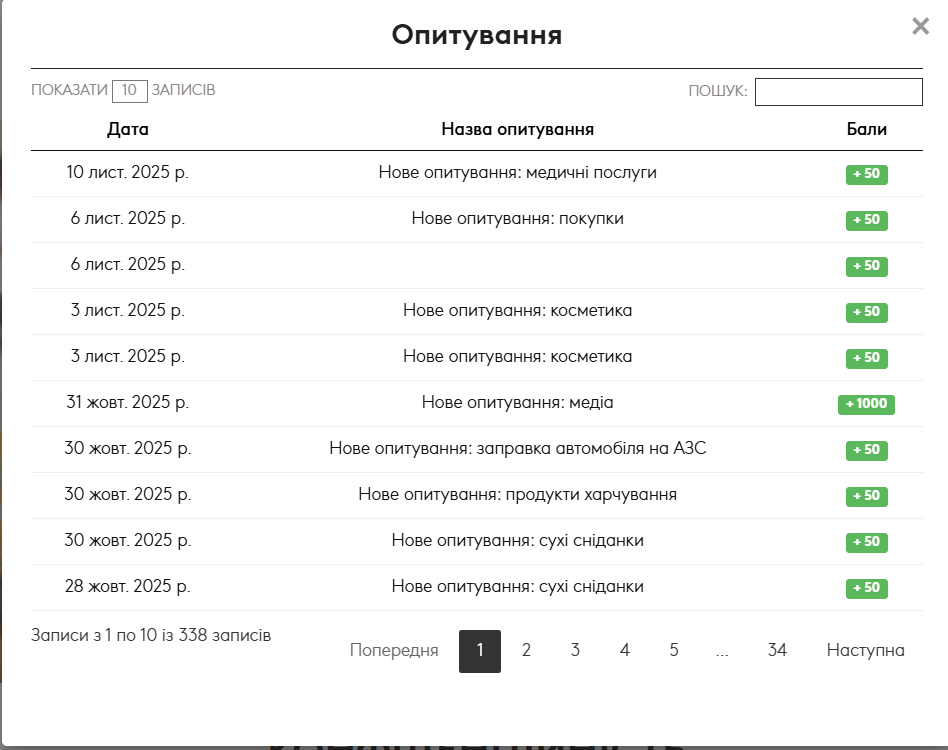Select current page 1 button

[480, 651]
